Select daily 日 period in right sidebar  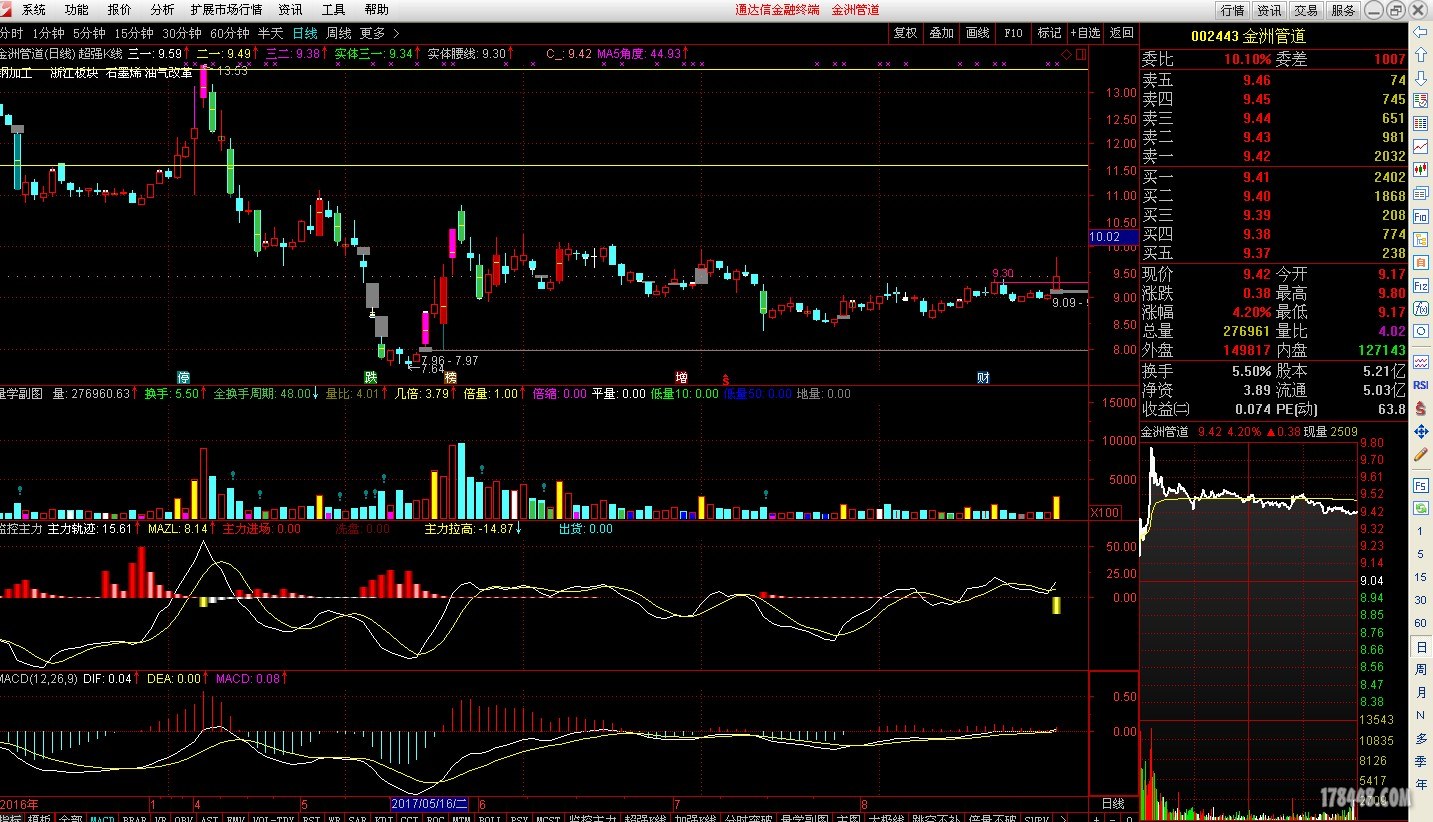tap(1420, 647)
